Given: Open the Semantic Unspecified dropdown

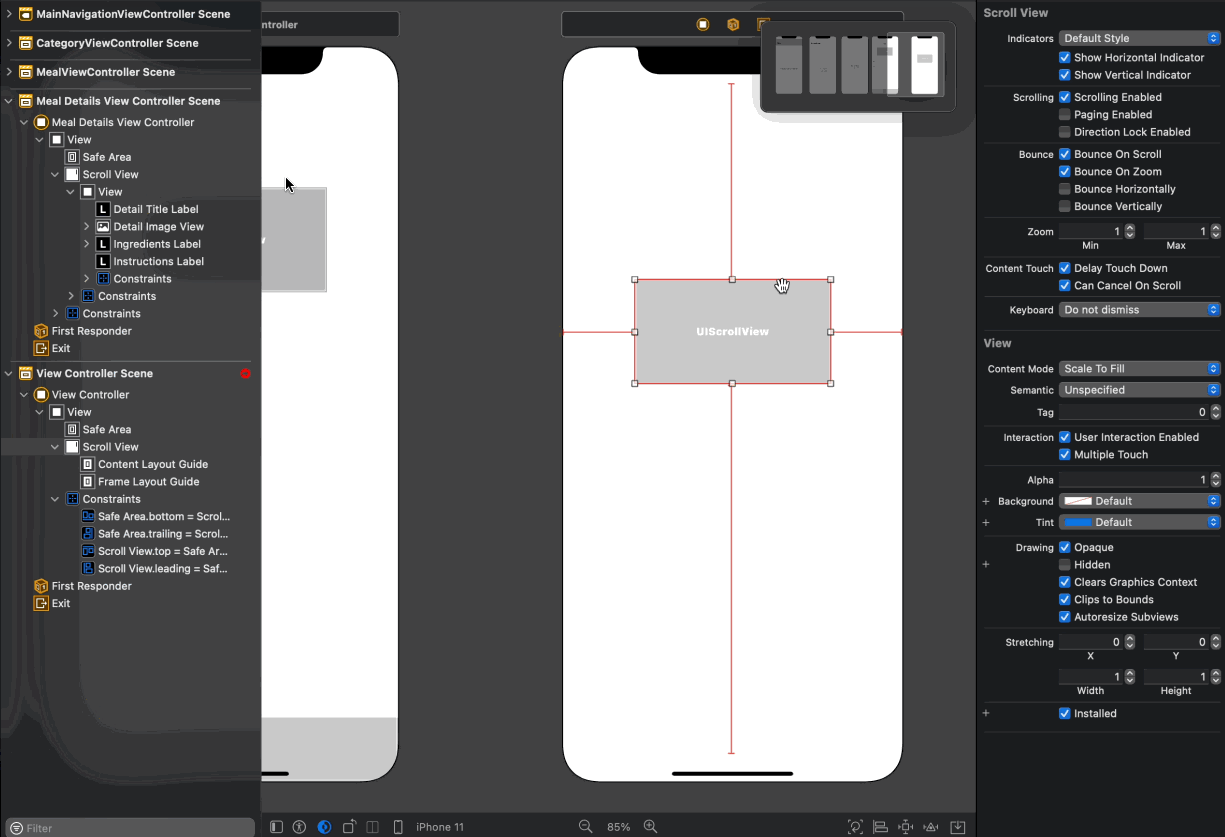Looking at the screenshot, I should point(1139,390).
